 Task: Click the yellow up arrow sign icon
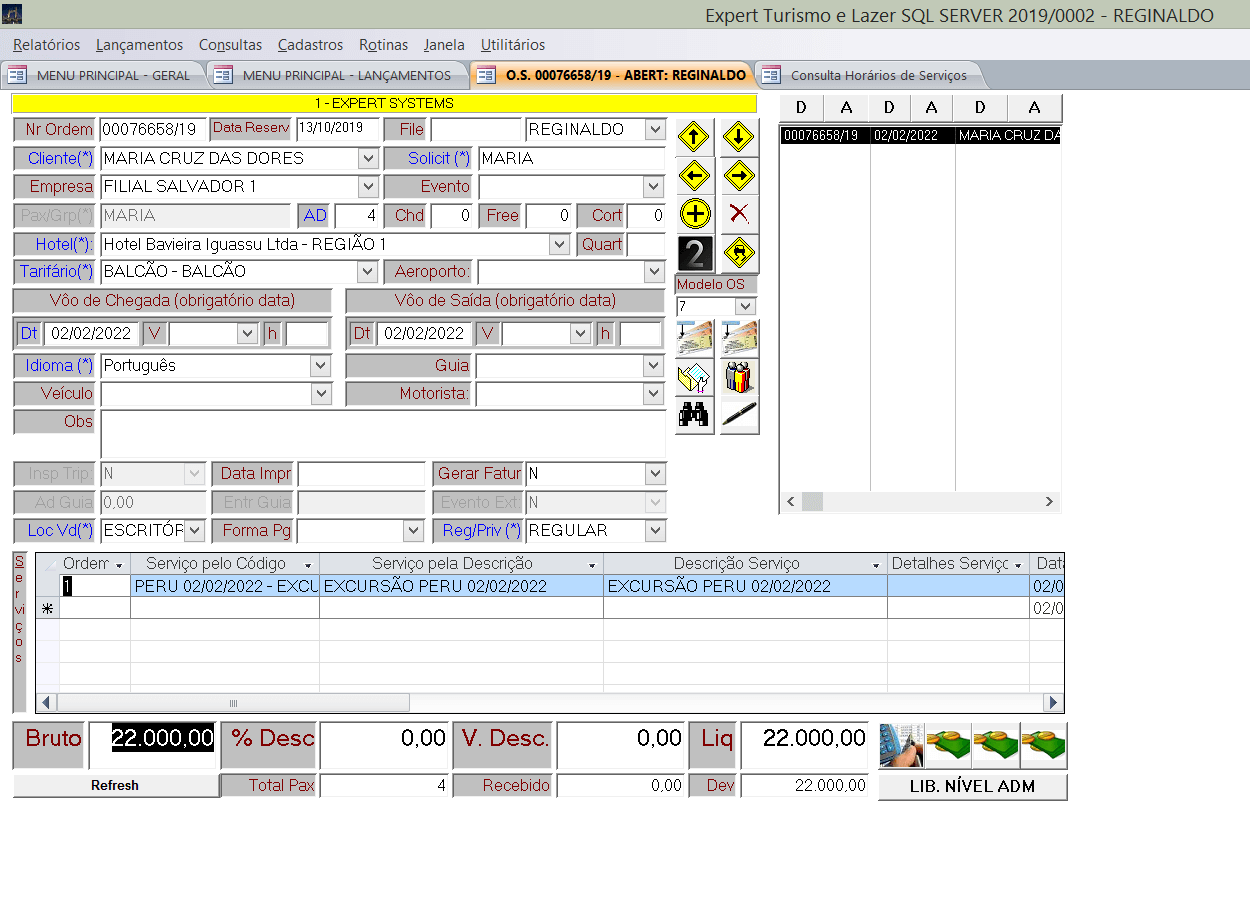click(x=694, y=137)
